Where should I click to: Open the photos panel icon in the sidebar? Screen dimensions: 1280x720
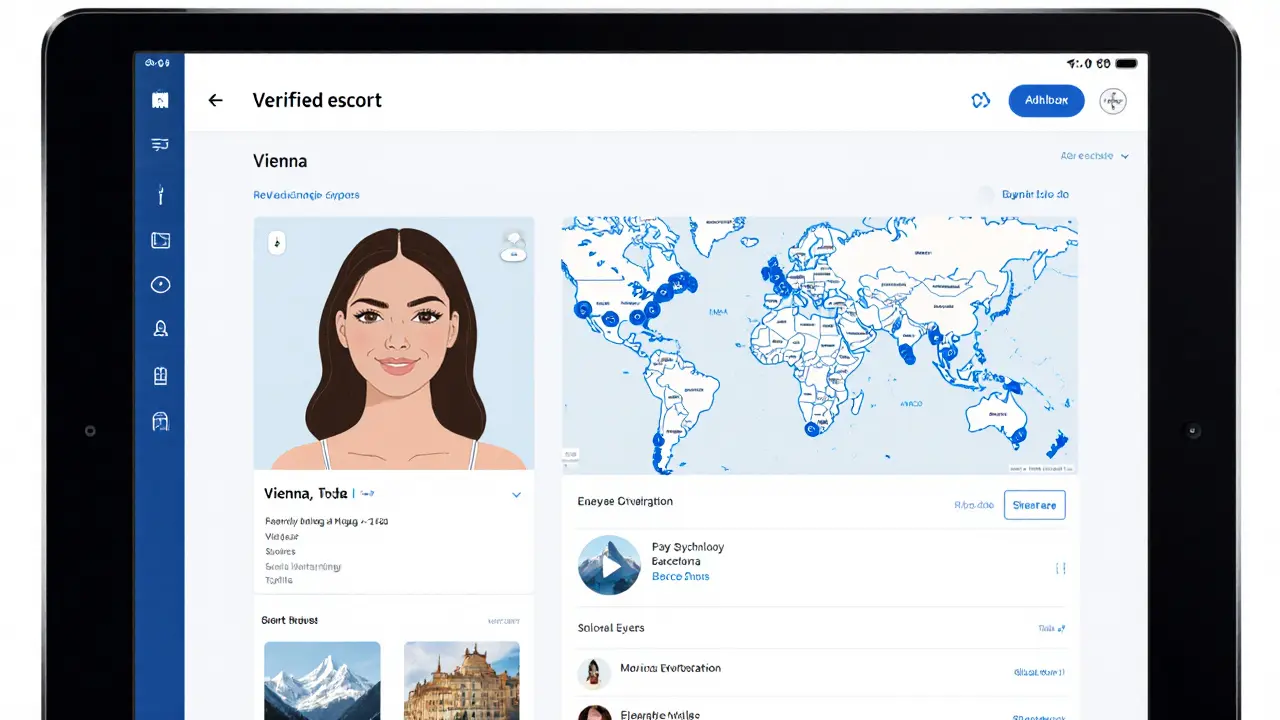pos(160,240)
